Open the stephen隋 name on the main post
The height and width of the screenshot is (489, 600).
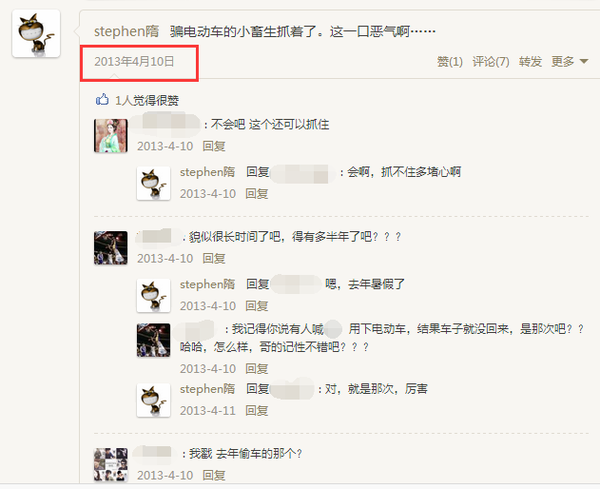(x=126, y=31)
